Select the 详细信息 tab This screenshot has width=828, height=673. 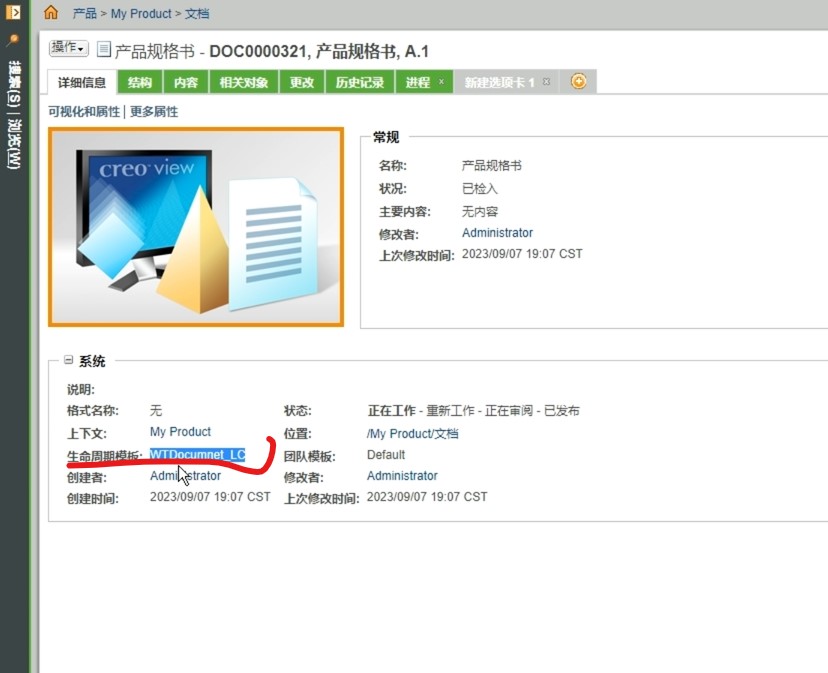pos(82,82)
